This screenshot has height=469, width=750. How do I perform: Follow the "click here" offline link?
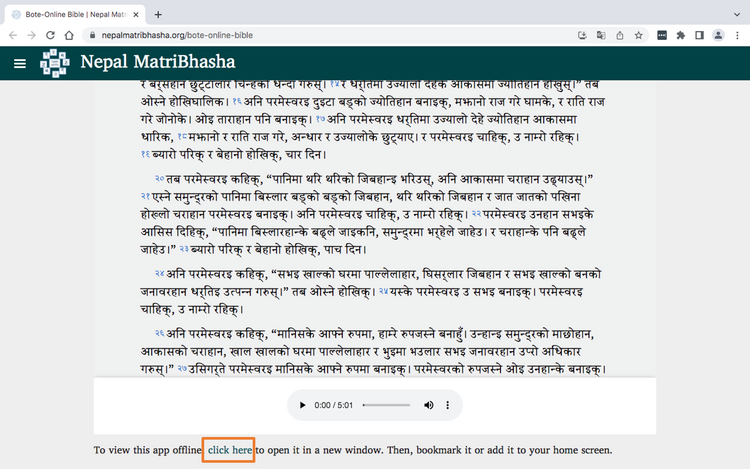(x=230, y=451)
